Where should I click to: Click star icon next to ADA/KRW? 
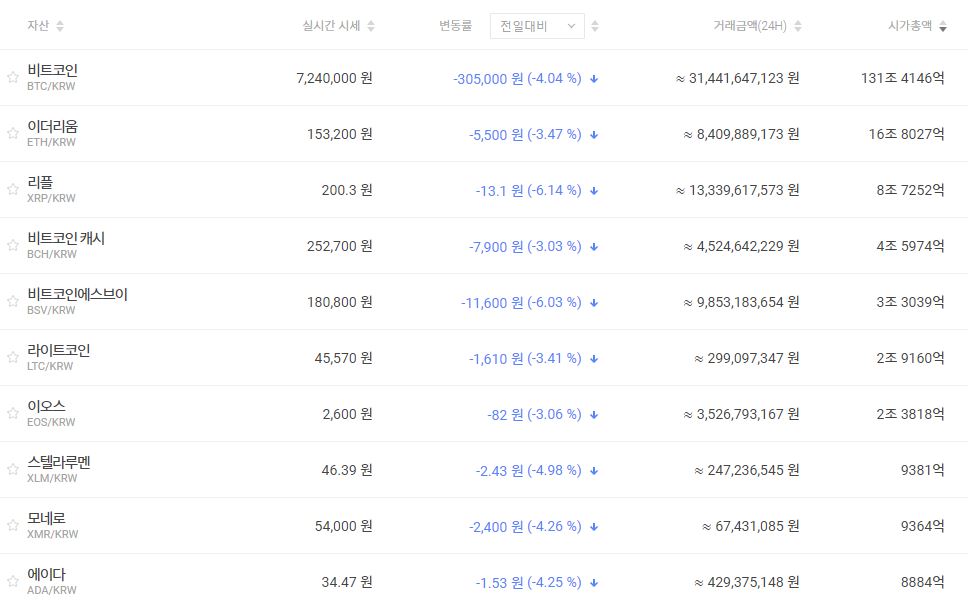(x=13, y=581)
